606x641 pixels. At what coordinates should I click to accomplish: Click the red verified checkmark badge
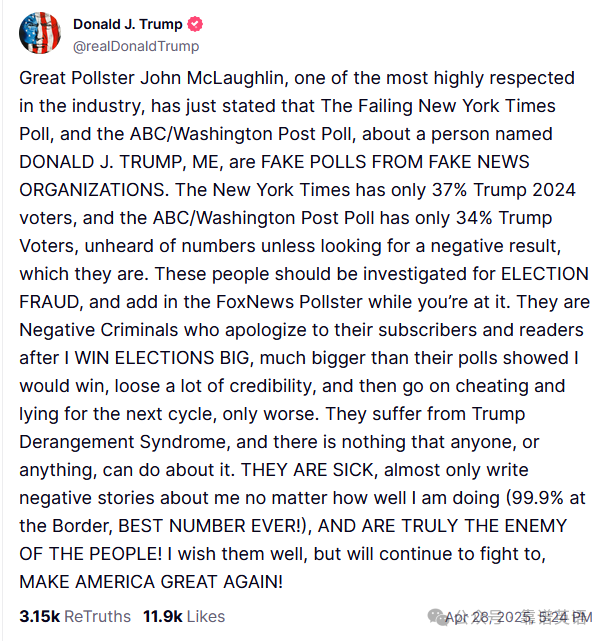point(195,24)
